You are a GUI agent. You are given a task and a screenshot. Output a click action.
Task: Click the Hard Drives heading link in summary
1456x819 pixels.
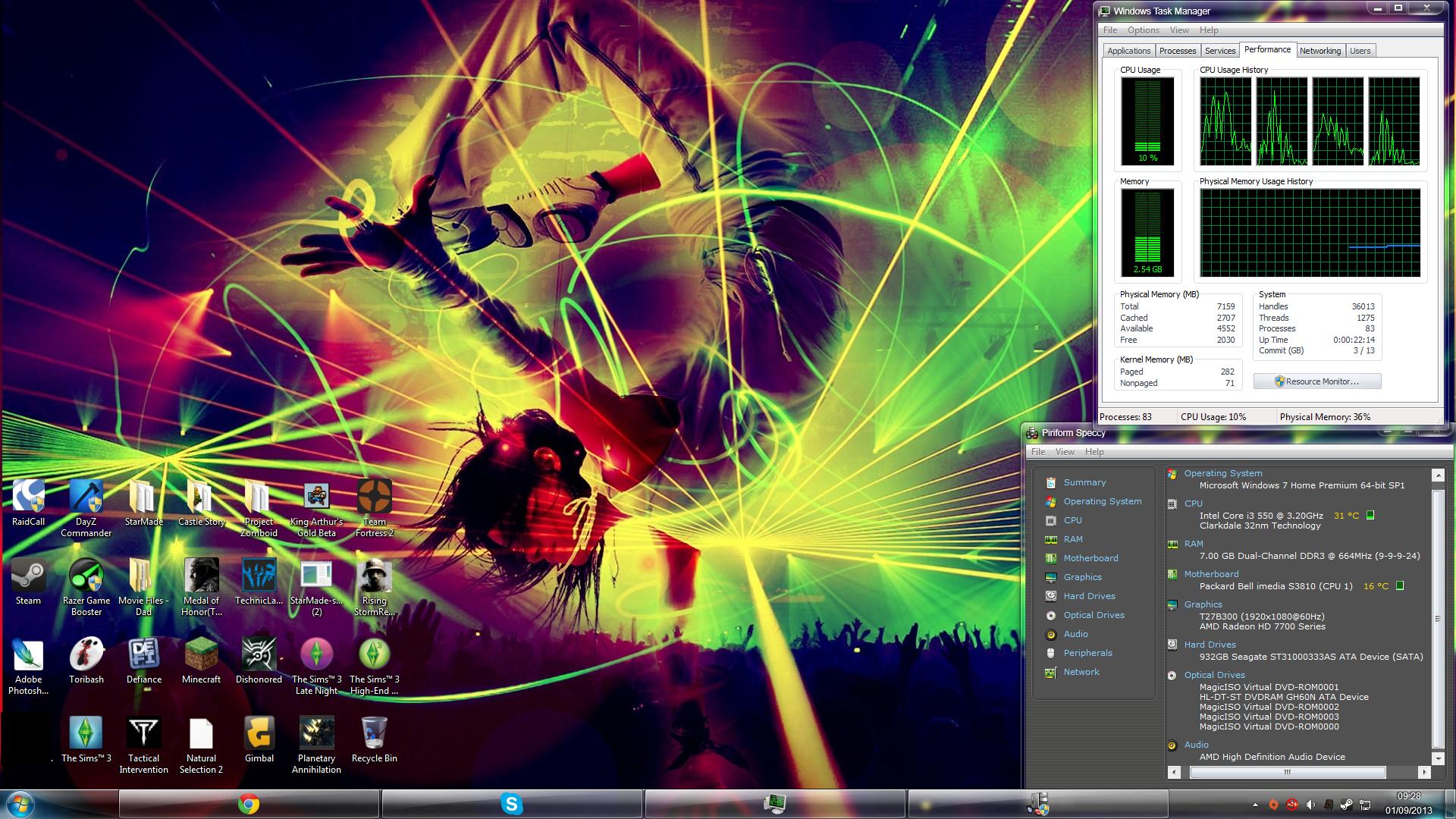click(1210, 645)
